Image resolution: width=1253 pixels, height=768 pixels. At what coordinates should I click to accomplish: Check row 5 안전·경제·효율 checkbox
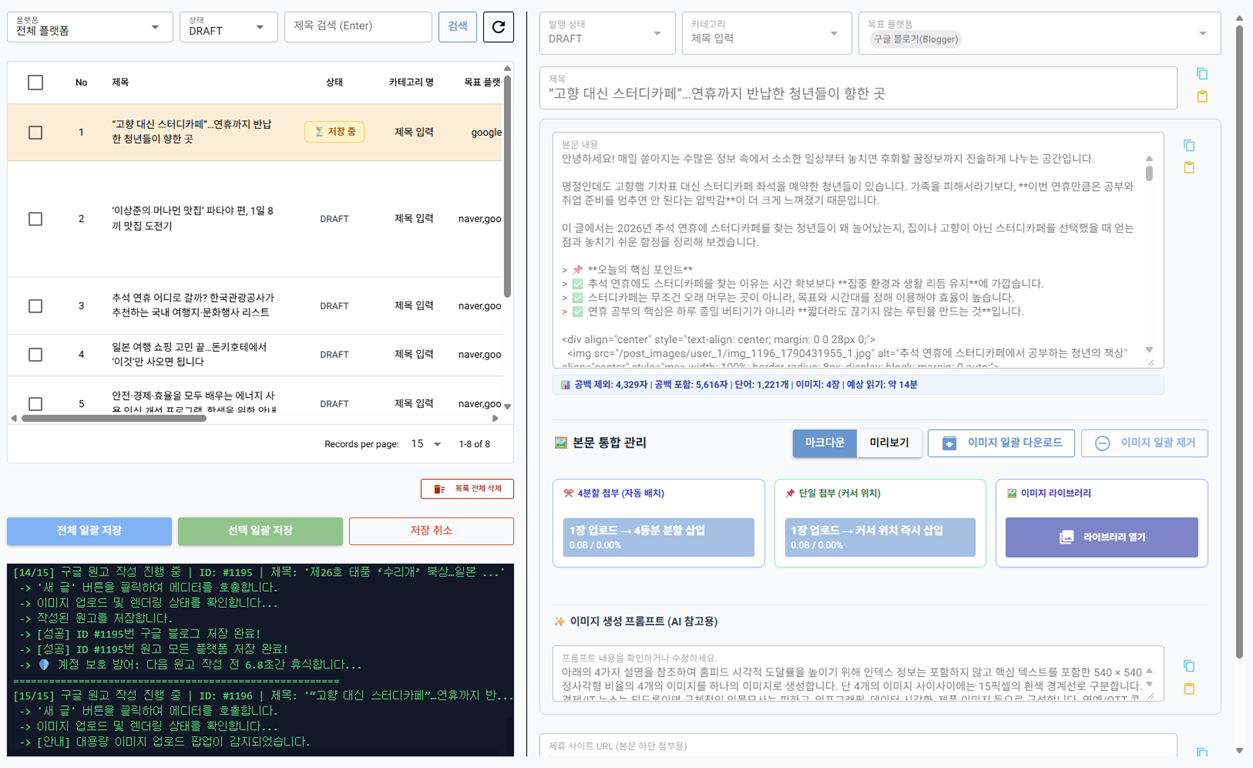(x=35, y=403)
